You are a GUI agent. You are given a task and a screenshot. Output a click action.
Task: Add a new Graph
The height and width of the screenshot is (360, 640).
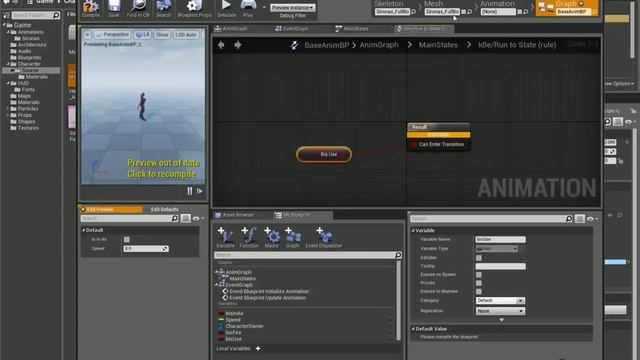point(293,238)
